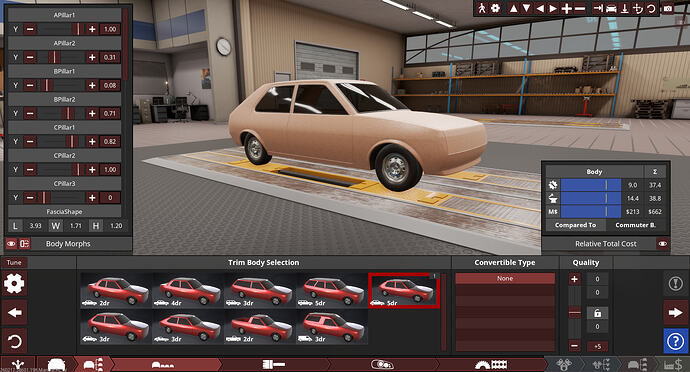Click the CPillar1 value field 0.82
690x372 pixels.
click(110, 141)
